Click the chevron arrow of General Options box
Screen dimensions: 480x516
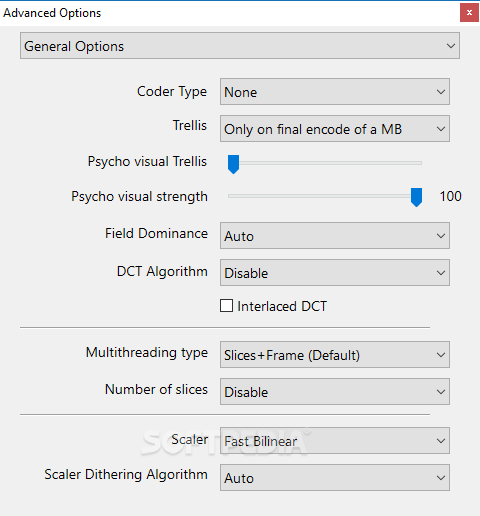coord(451,46)
